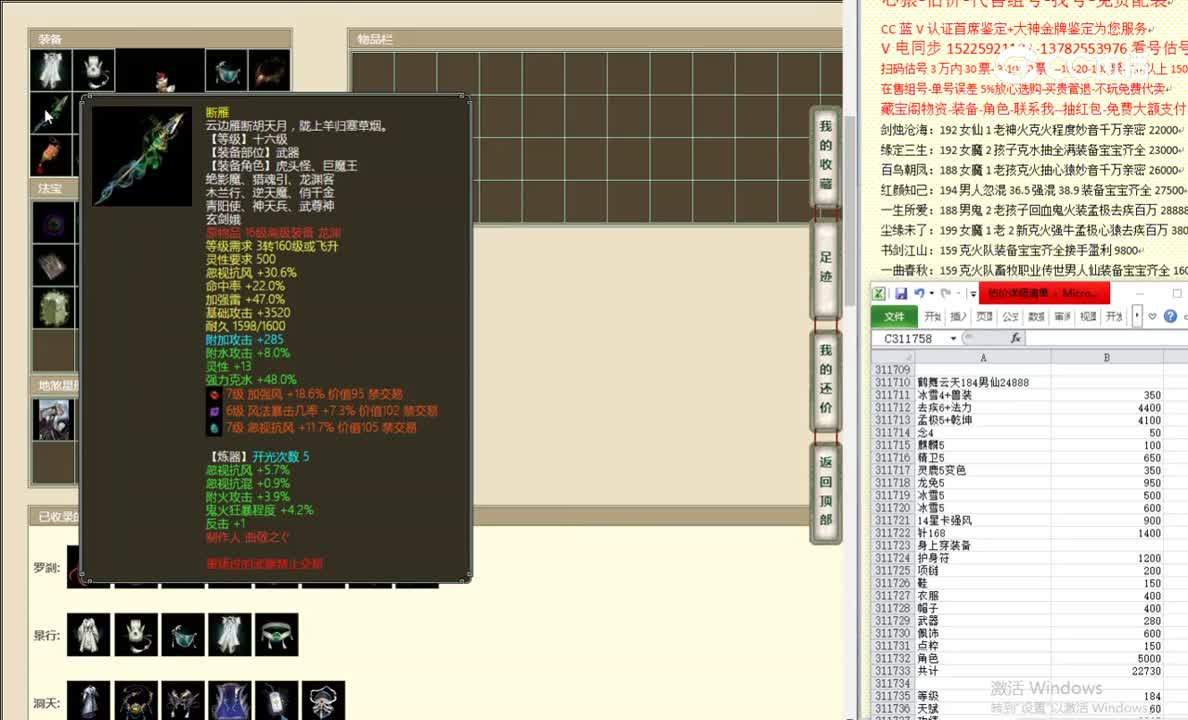Click Undo icon in Excel quick access toolbar
Screen dimensions: 1188x720
coord(919,293)
